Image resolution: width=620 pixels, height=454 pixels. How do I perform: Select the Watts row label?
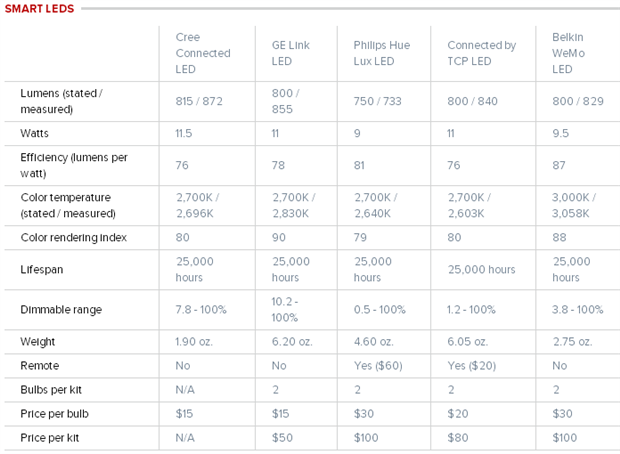34,133
